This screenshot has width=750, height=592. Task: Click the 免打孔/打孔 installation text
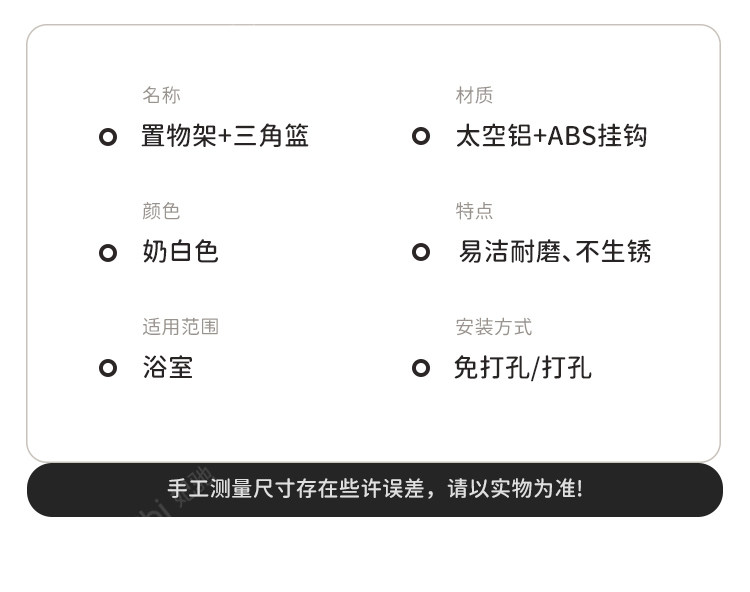pyautogui.click(x=522, y=368)
